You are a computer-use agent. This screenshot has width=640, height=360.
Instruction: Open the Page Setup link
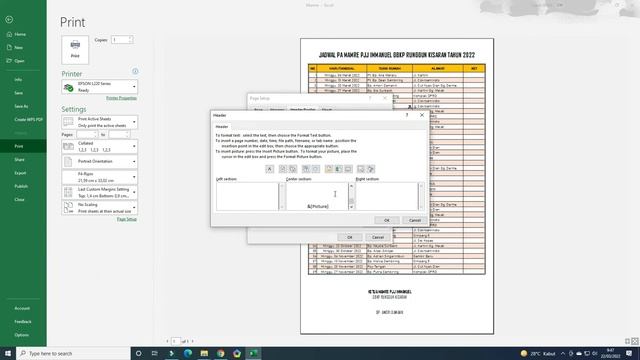pos(127,219)
